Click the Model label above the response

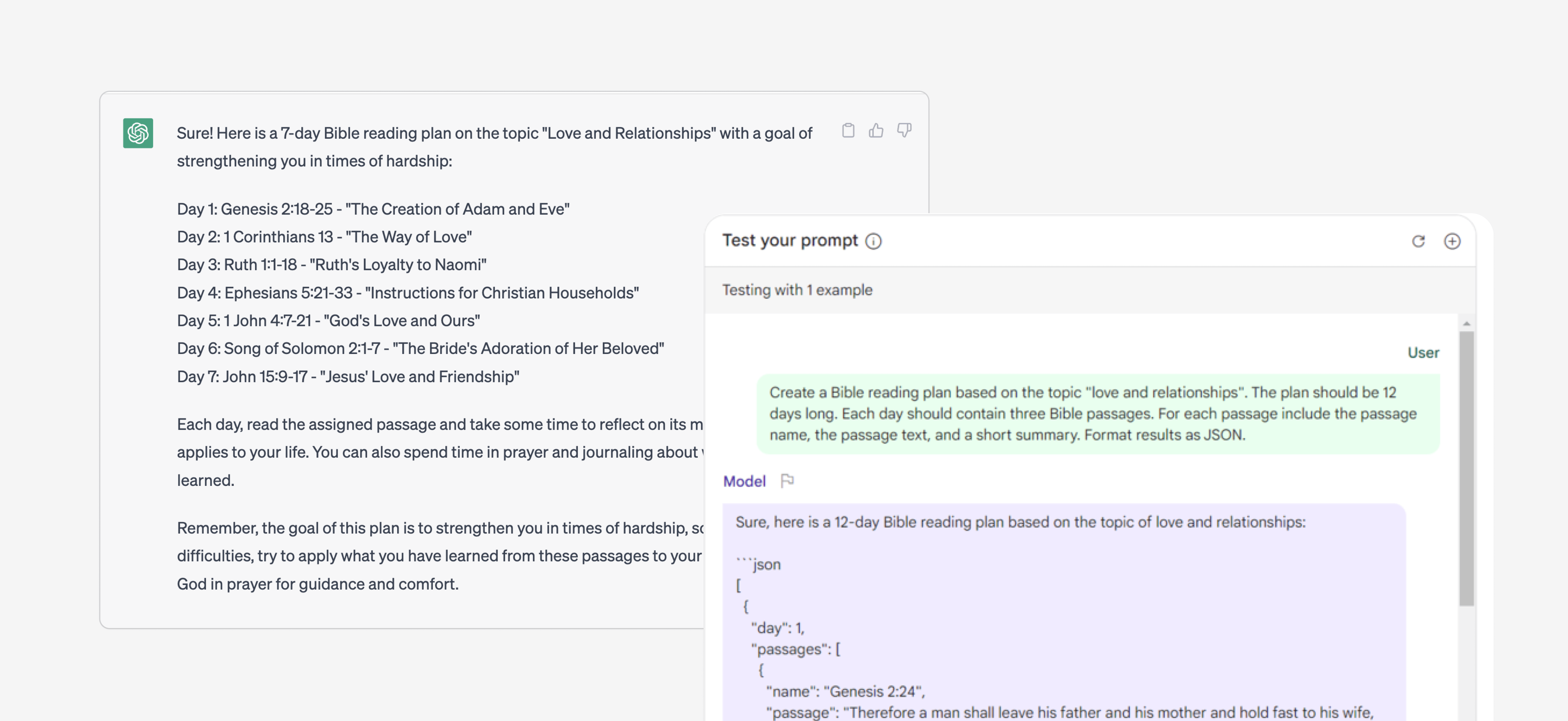[745, 481]
